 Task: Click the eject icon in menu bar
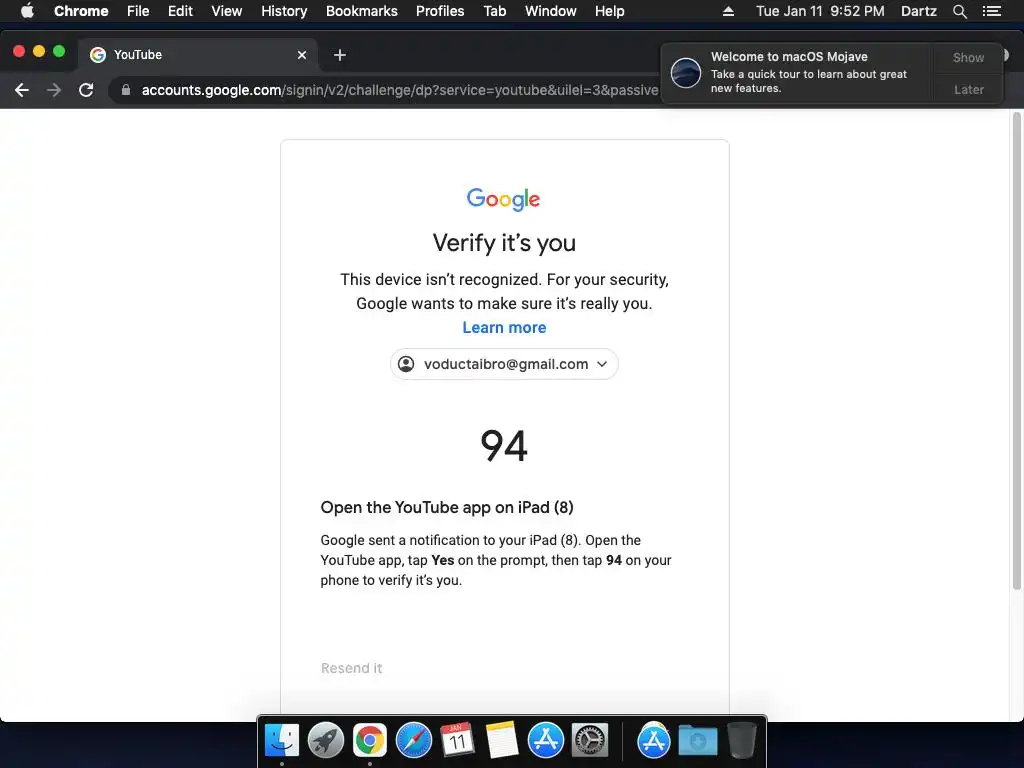pos(728,11)
